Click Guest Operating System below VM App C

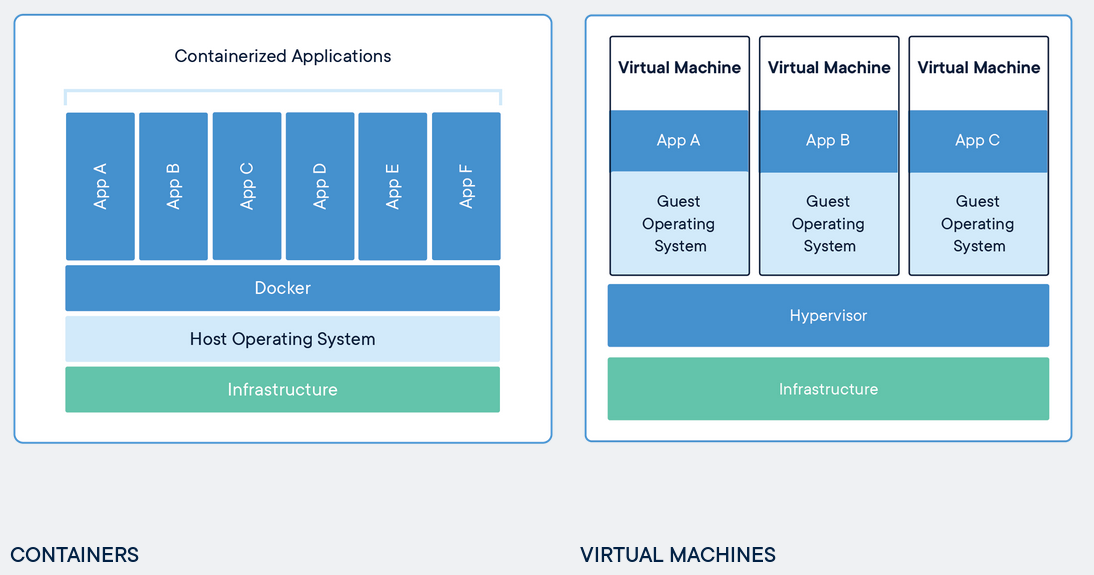[978, 224]
